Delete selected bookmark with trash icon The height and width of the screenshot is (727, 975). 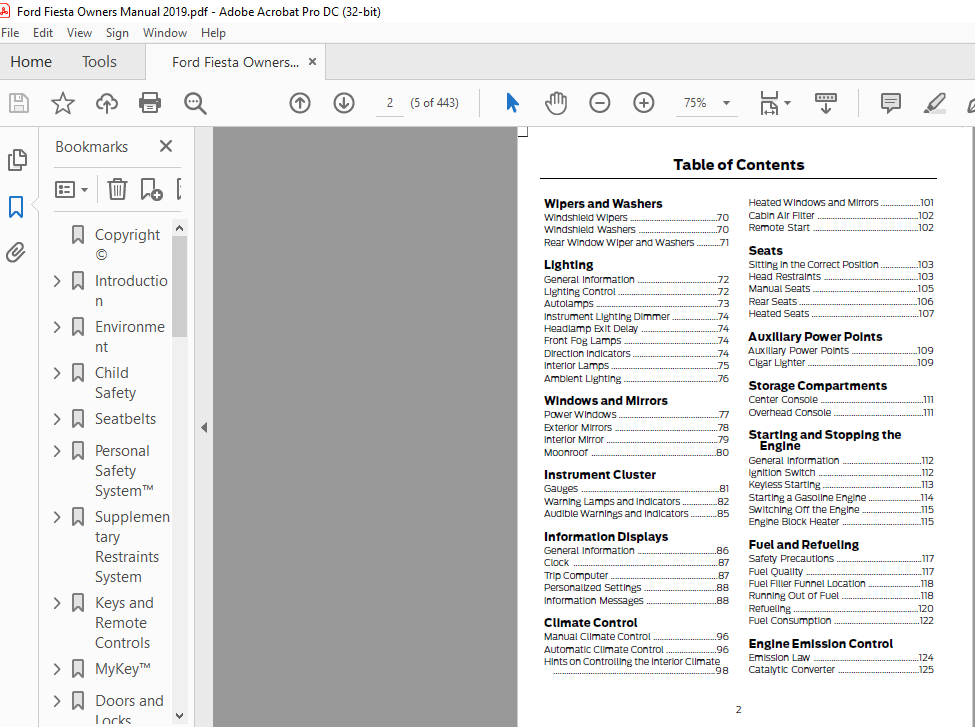117,189
